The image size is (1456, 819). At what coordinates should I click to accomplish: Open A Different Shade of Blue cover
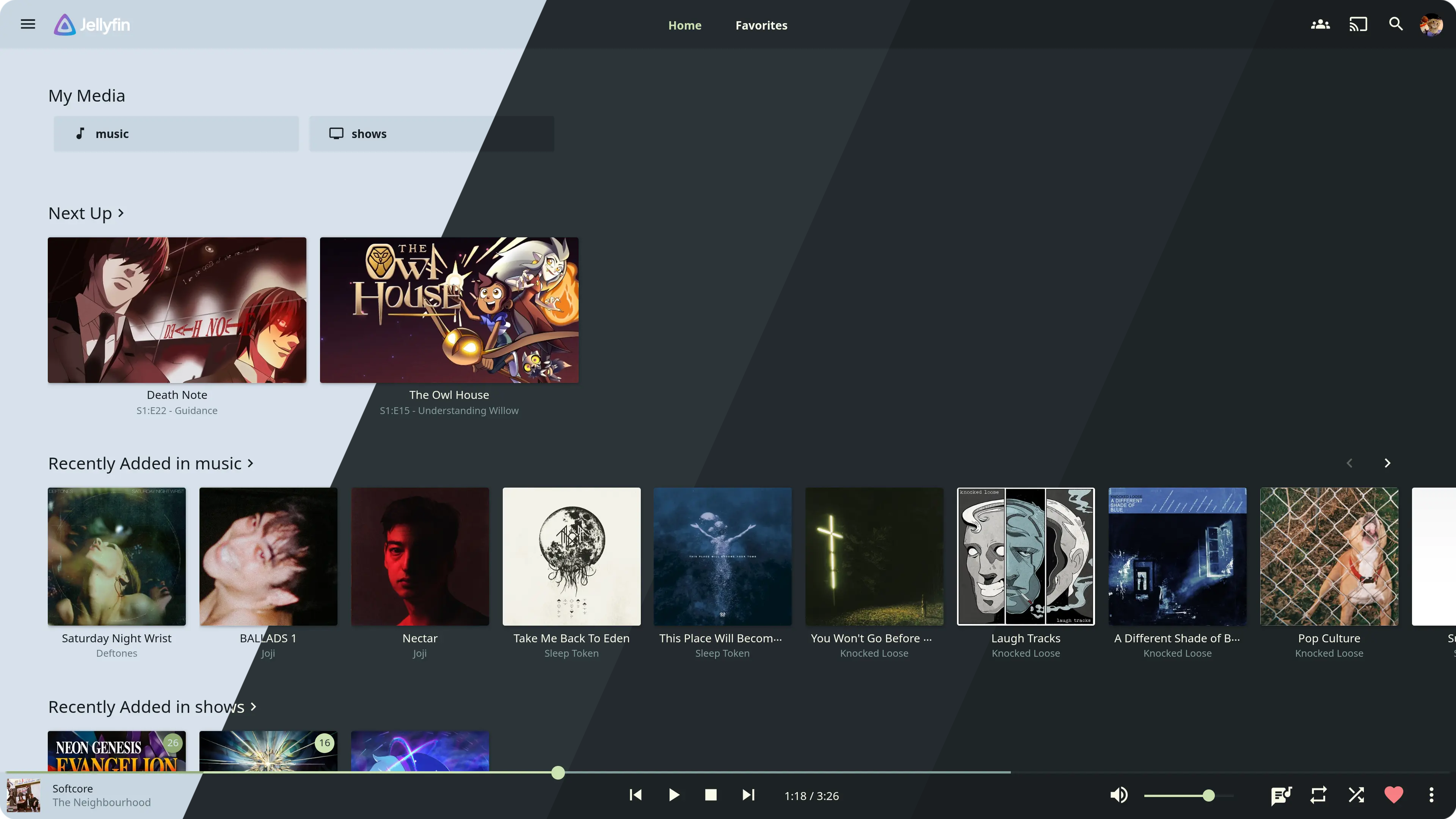point(1177,557)
